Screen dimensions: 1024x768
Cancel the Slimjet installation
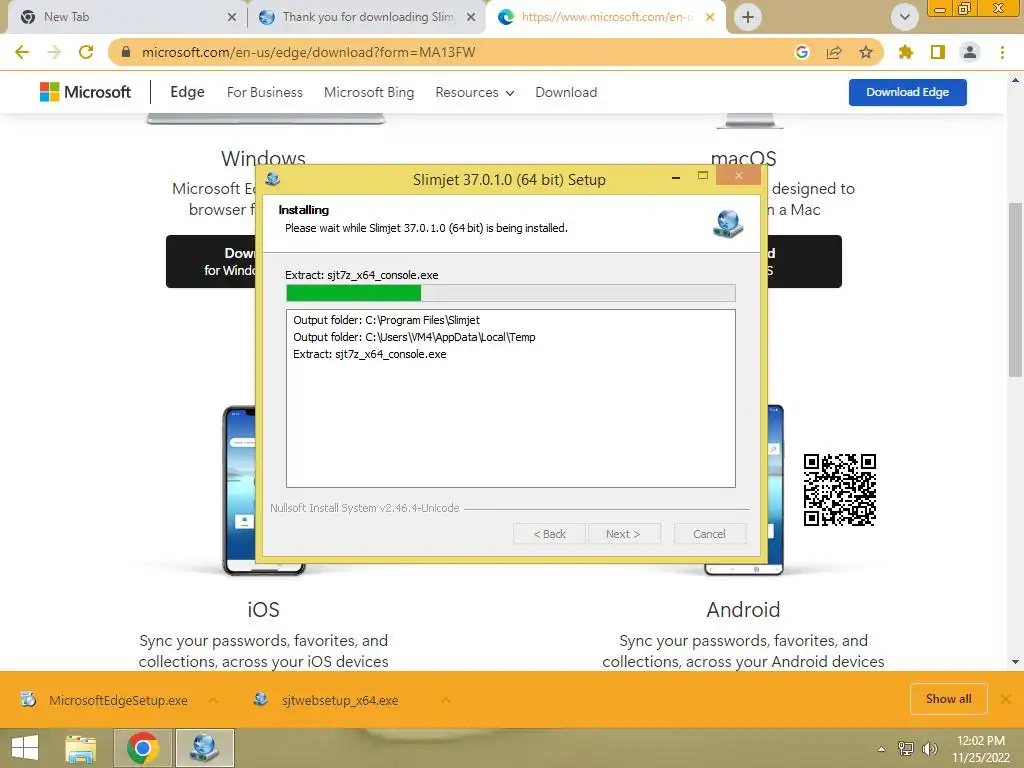tap(709, 534)
